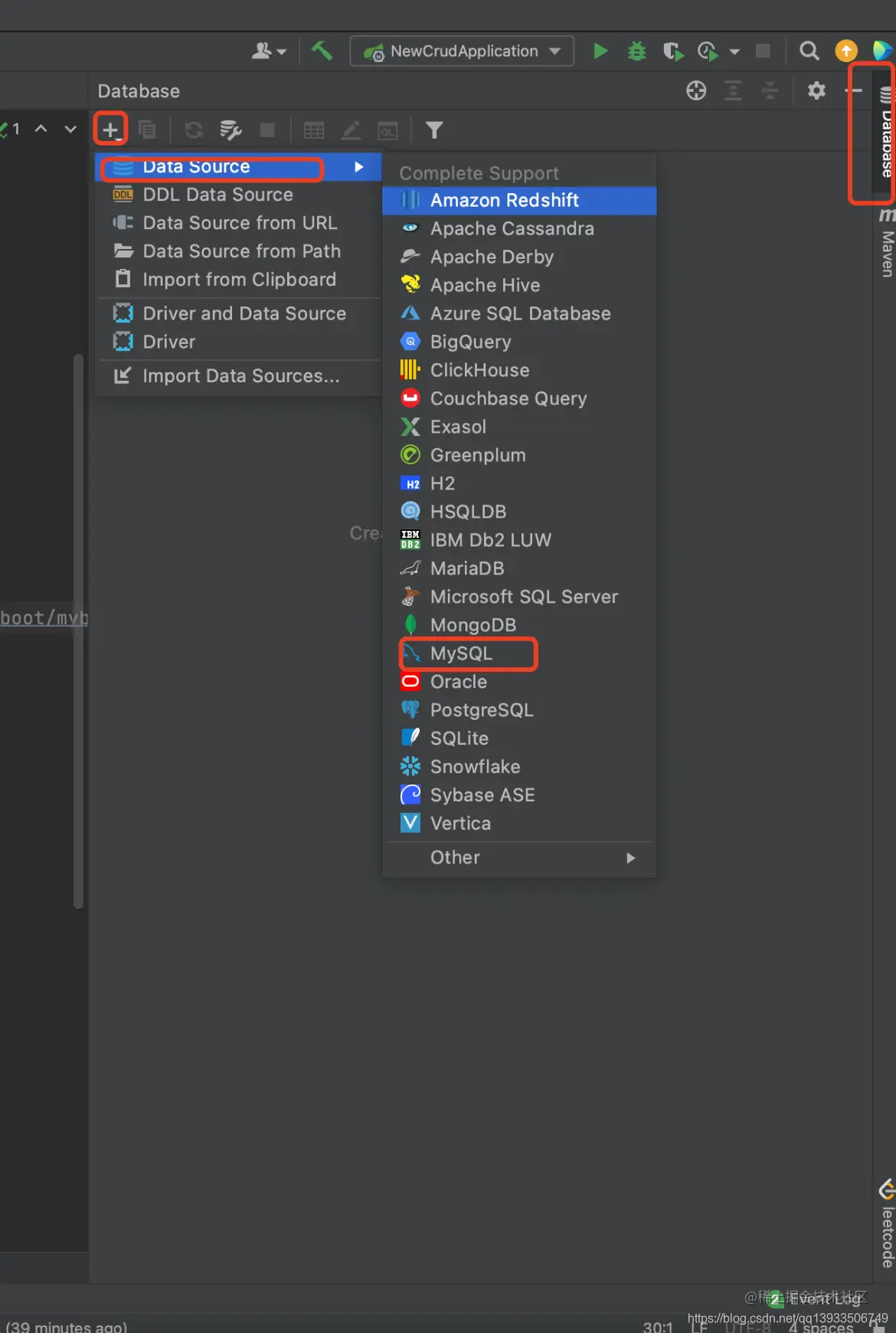
Task: Select H2 database
Action: tap(519, 484)
